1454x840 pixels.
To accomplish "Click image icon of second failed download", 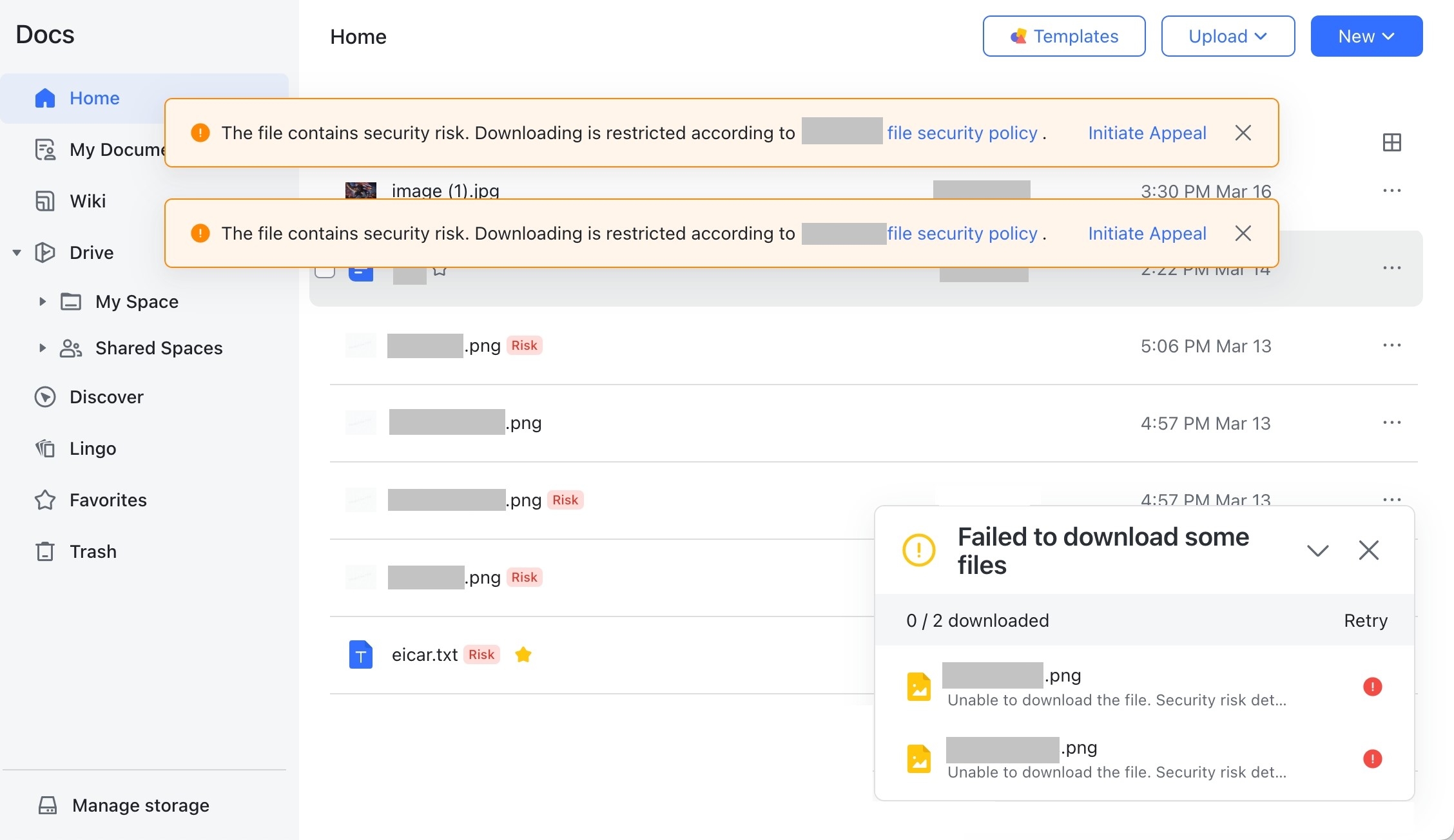I will (x=919, y=759).
